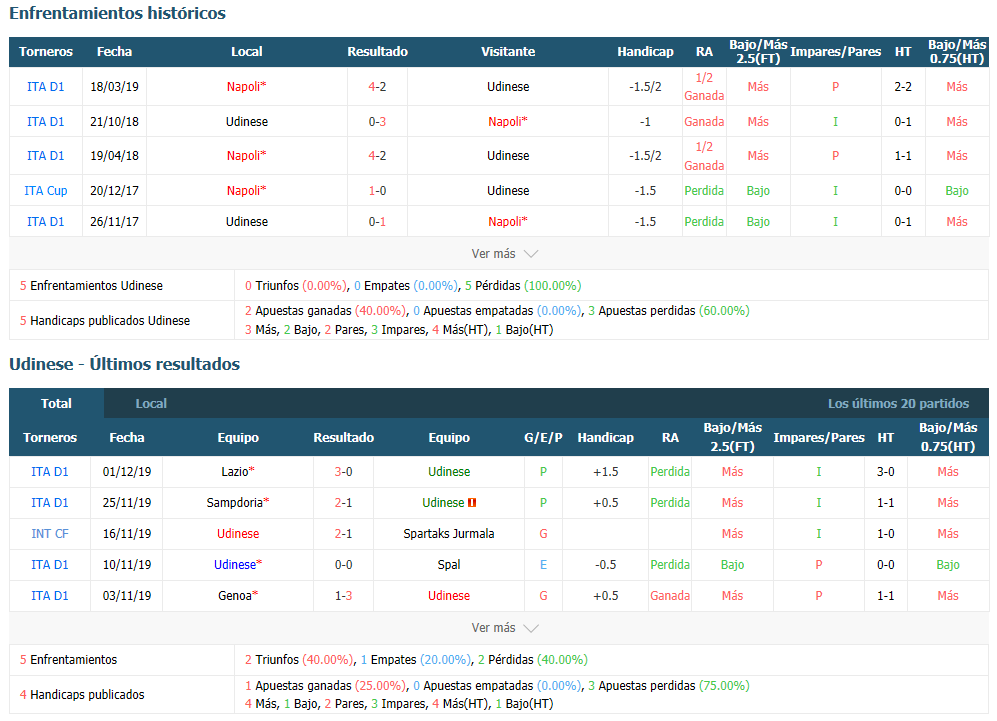Click 4 Handicaps publicados summary label
This screenshot has width=997, height=721.
click(82, 694)
